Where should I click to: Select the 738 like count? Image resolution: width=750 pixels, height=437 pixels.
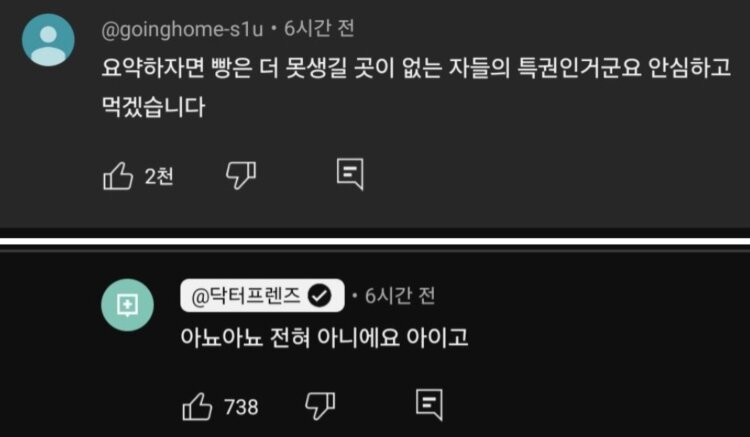pos(241,407)
